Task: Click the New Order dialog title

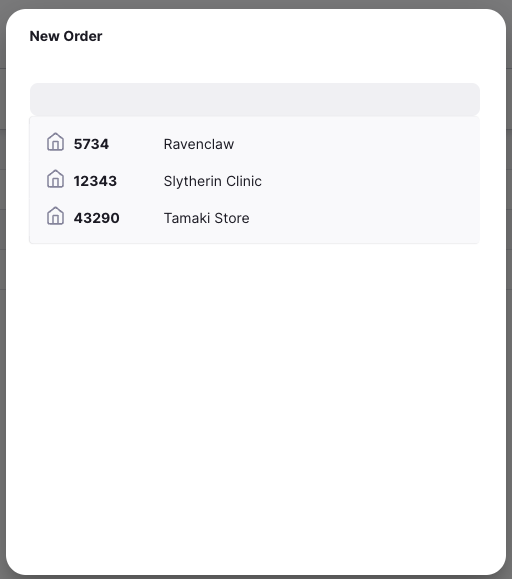Action: tap(66, 36)
